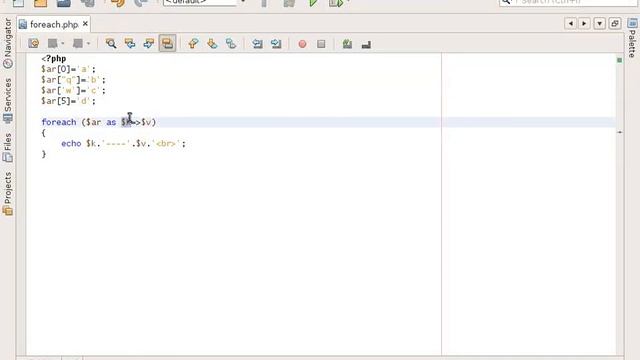Jump to previous bookmark icon
640x360 pixels.
click(193, 43)
